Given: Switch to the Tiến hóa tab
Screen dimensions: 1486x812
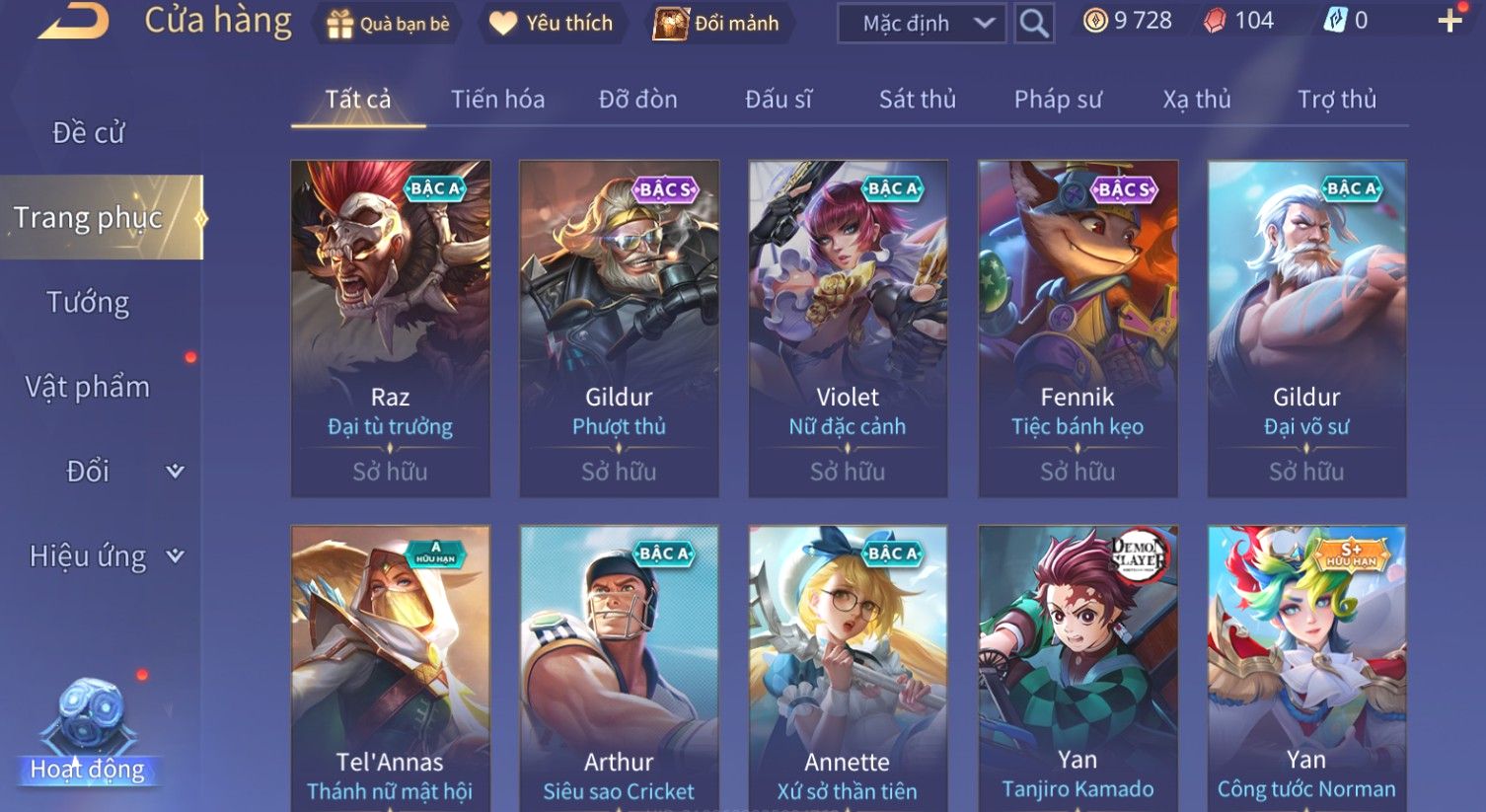Looking at the screenshot, I should (x=497, y=99).
